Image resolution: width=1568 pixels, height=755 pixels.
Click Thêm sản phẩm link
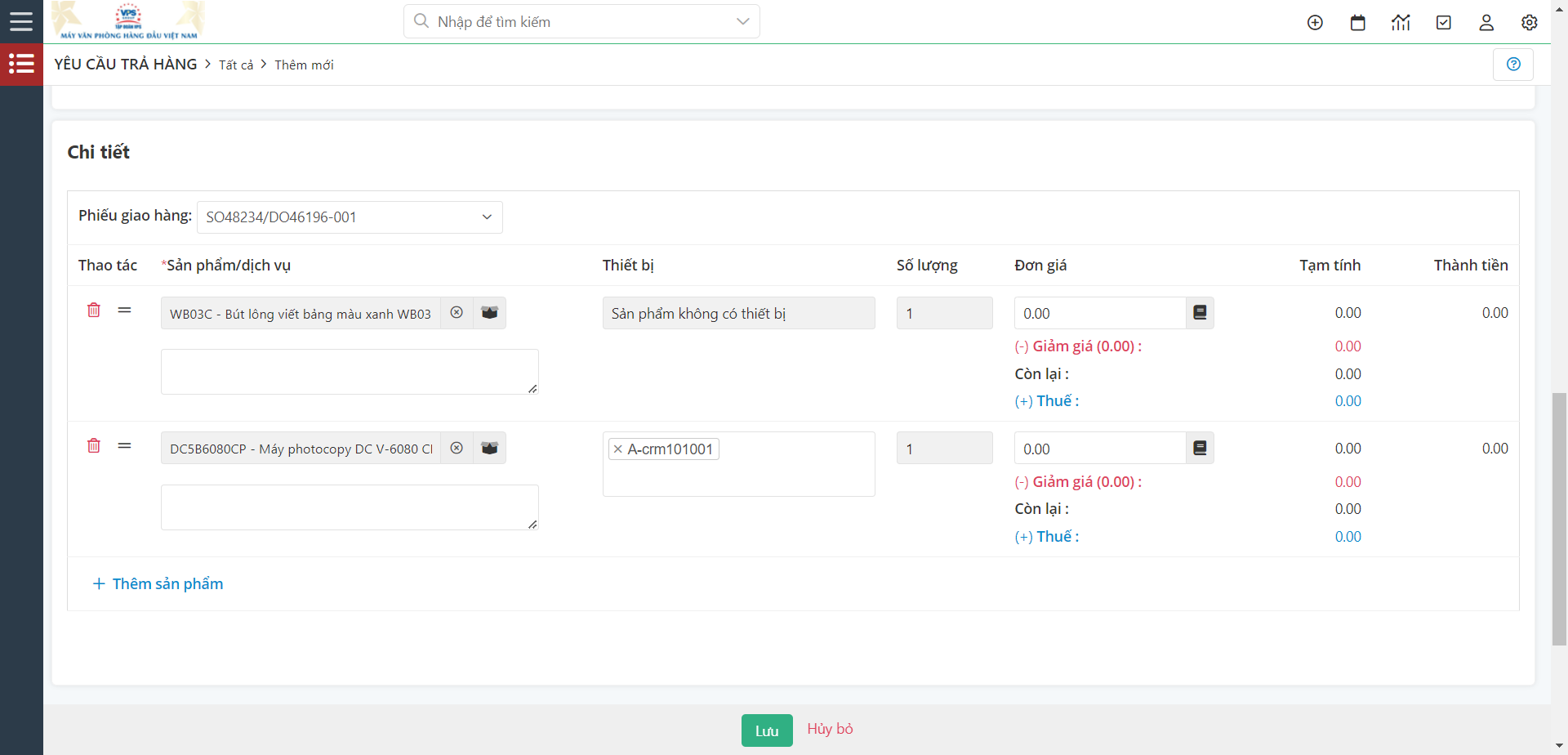(x=158, y=584)
